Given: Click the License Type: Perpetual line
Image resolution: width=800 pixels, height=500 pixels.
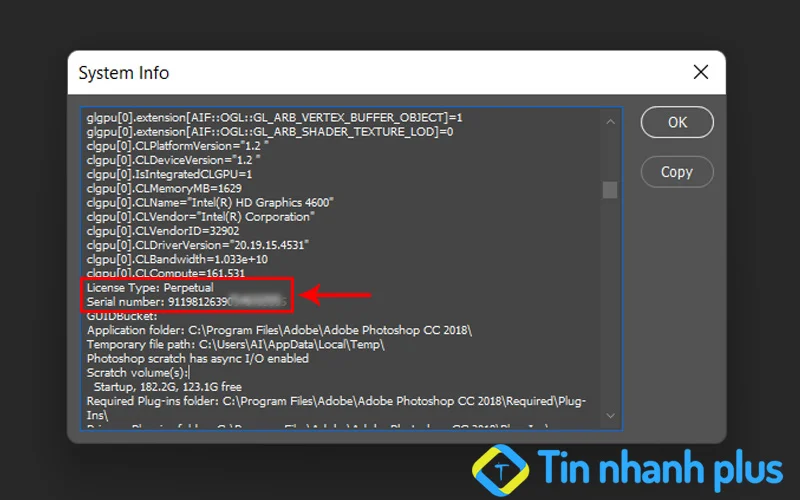Looking at the screenshot, I should click(x=150, y=288).
